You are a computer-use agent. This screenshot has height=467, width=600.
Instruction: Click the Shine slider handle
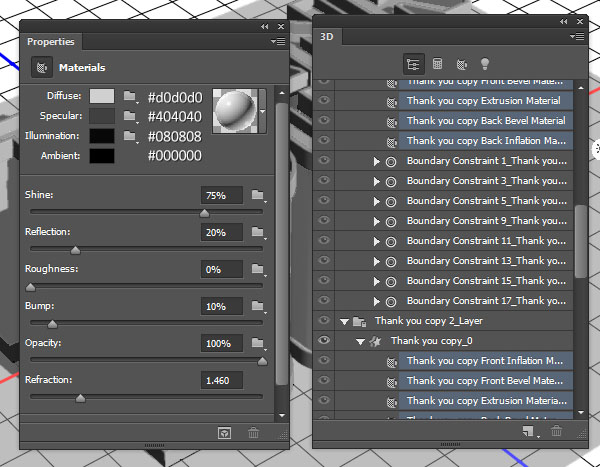(x=205, y=214)
